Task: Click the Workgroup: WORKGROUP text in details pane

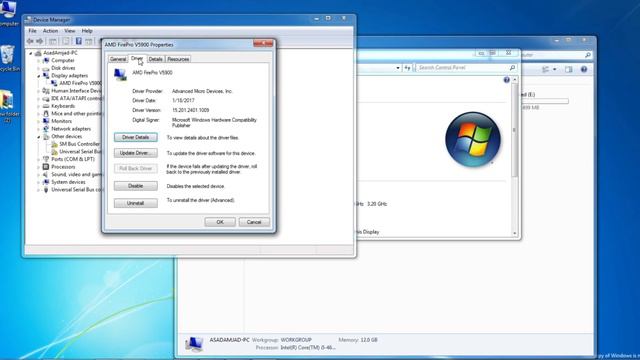Action: tap(282, 340)
